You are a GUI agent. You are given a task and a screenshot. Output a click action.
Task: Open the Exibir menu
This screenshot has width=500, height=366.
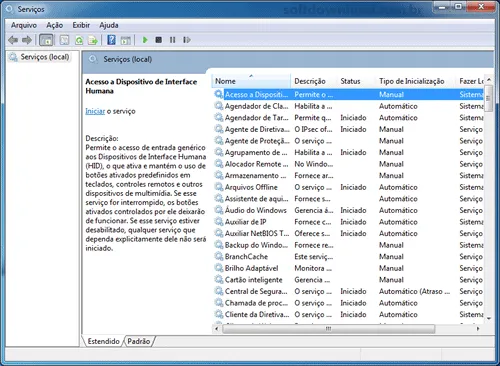81,25
